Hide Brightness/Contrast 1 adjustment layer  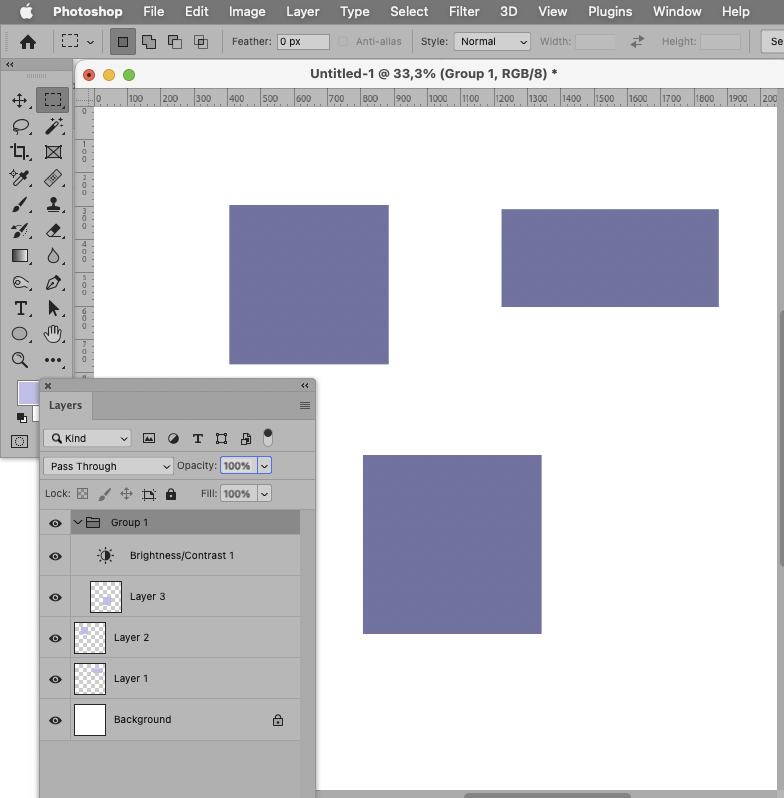[55, 556]
